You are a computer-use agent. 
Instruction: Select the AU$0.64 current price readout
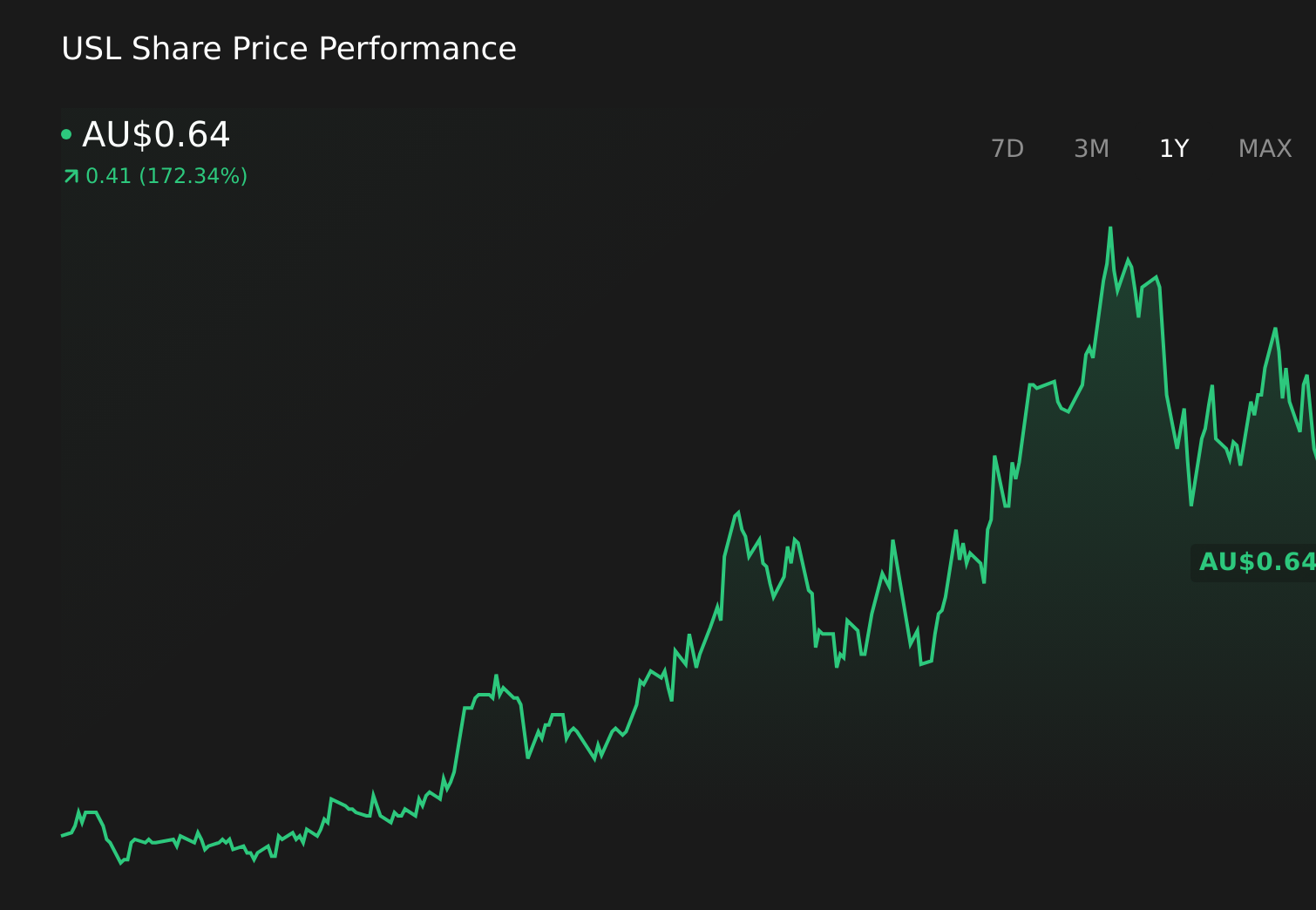click(155, 134)
